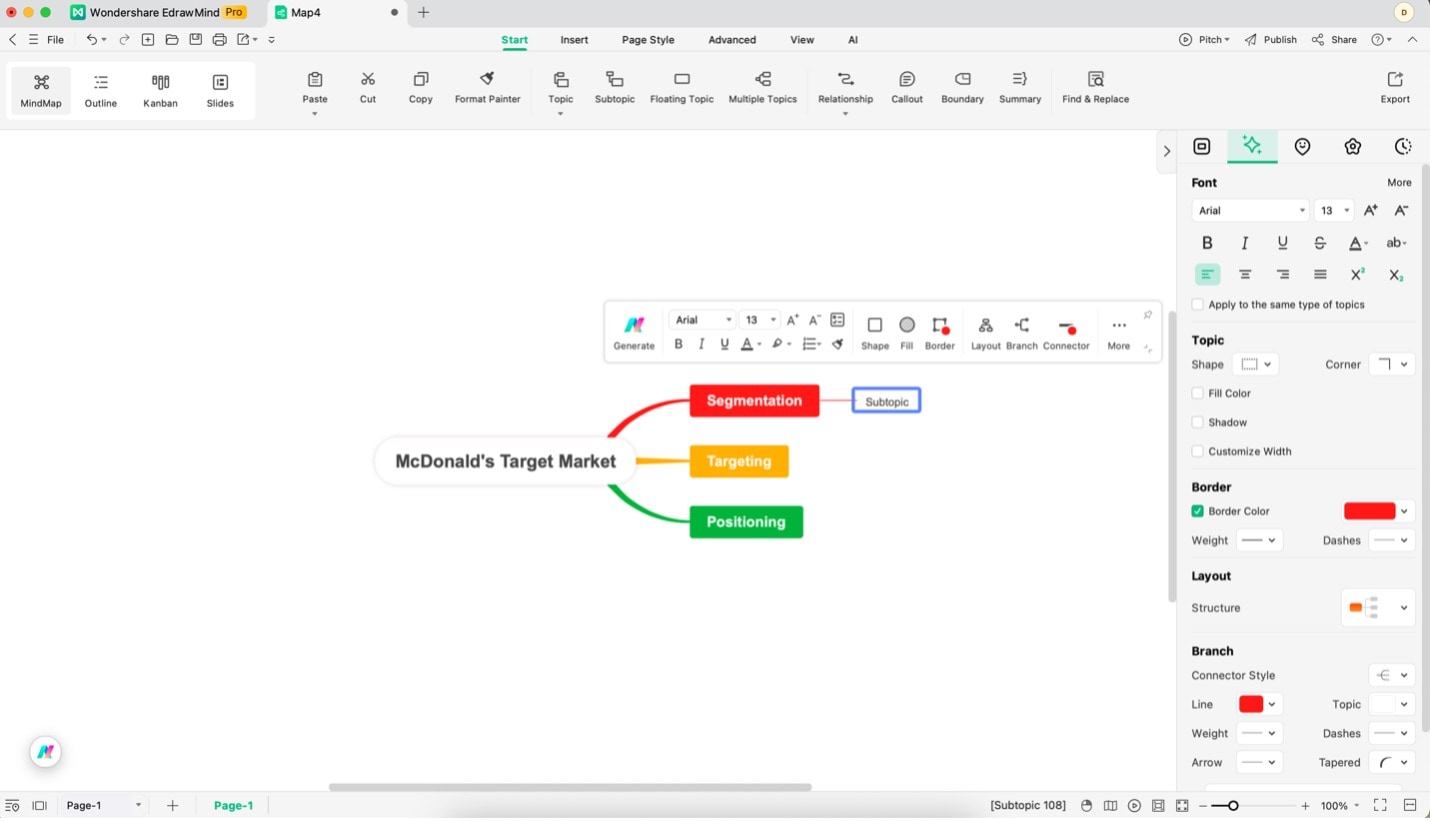Click the Cut tool
1430x821 pixels.
368,88
